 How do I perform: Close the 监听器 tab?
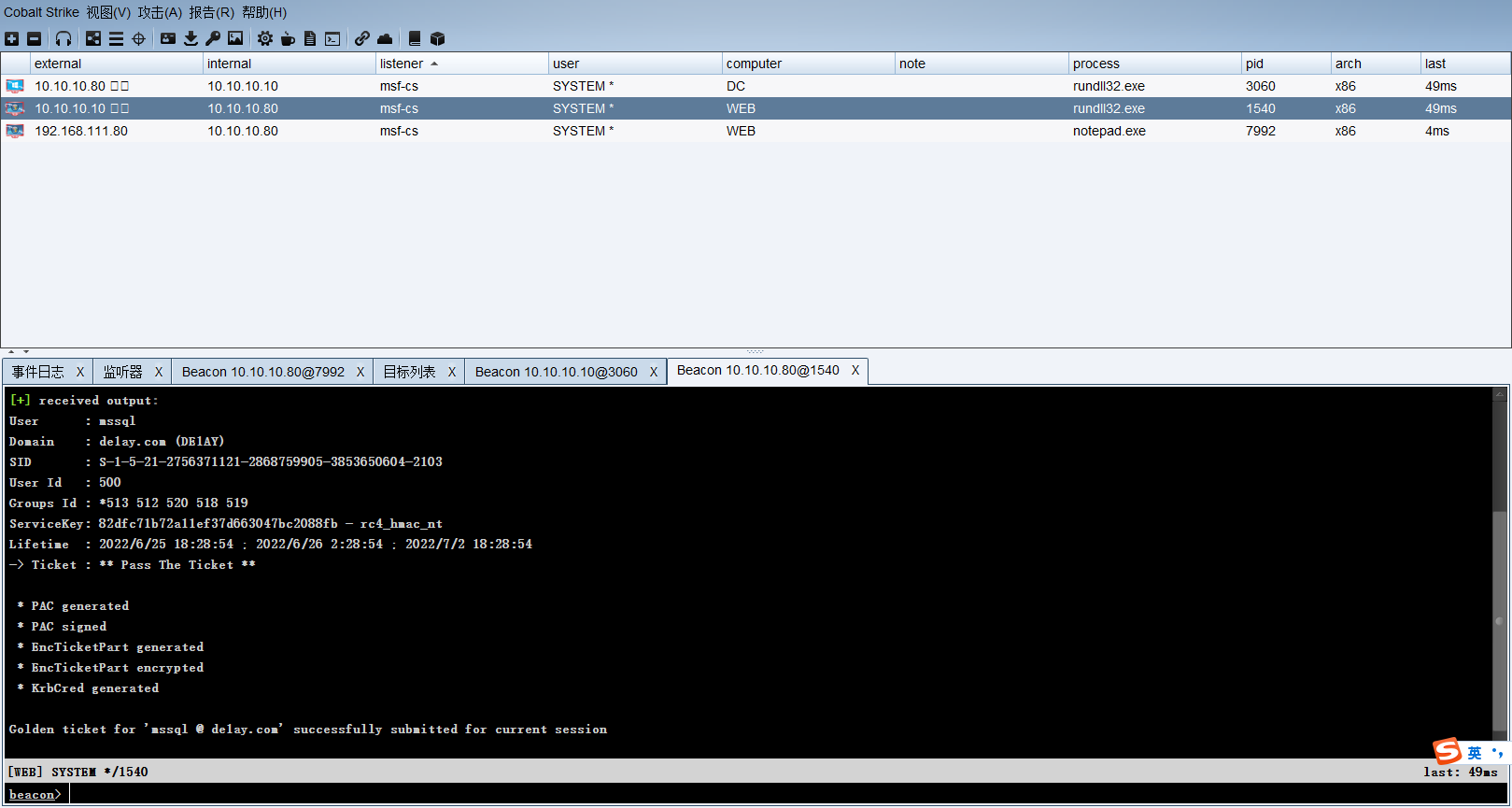[x=159, y=372]
